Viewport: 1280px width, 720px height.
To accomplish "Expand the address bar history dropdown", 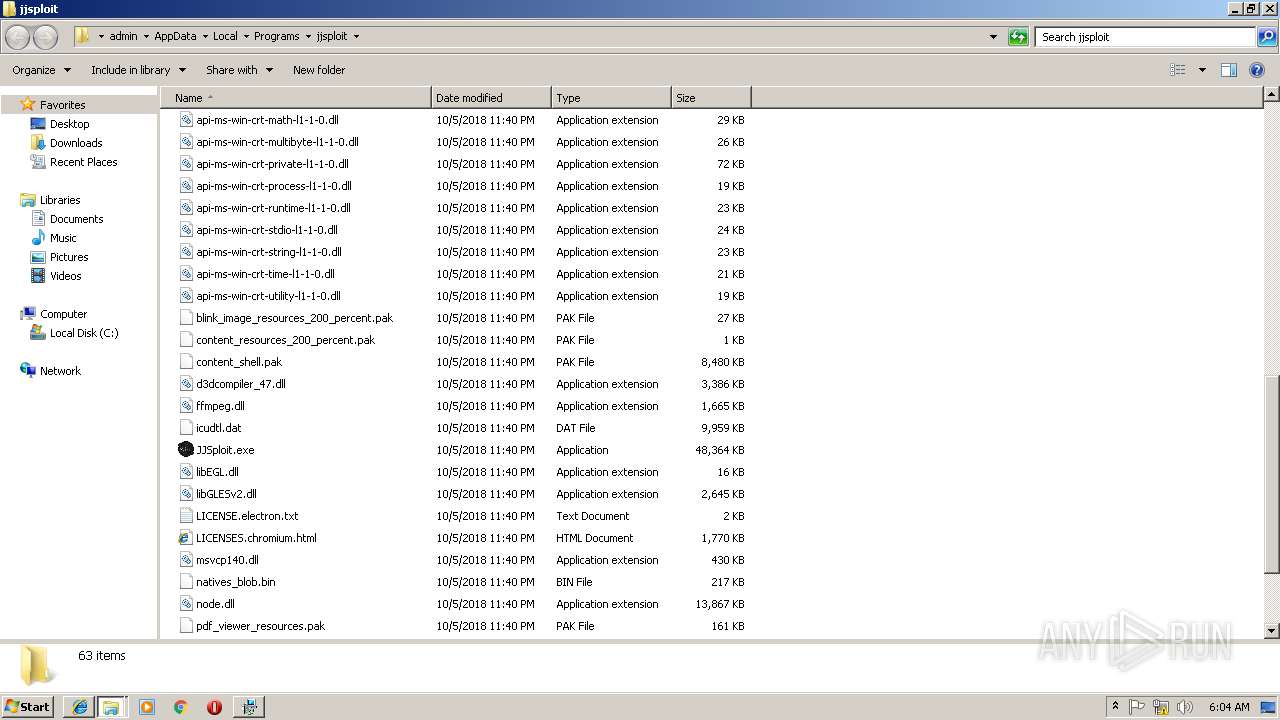I will coord(993,37).
